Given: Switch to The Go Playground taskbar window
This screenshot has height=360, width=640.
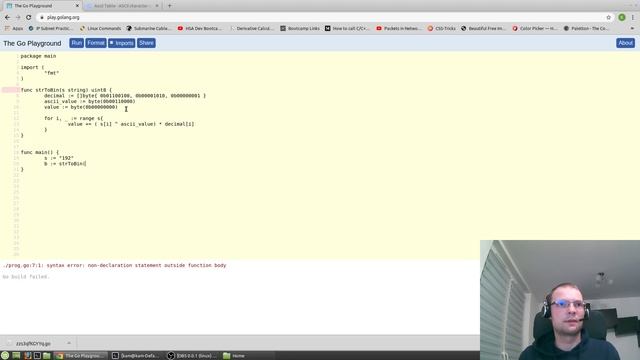Looking at the screenshot, I should click(x=81, y=356).
